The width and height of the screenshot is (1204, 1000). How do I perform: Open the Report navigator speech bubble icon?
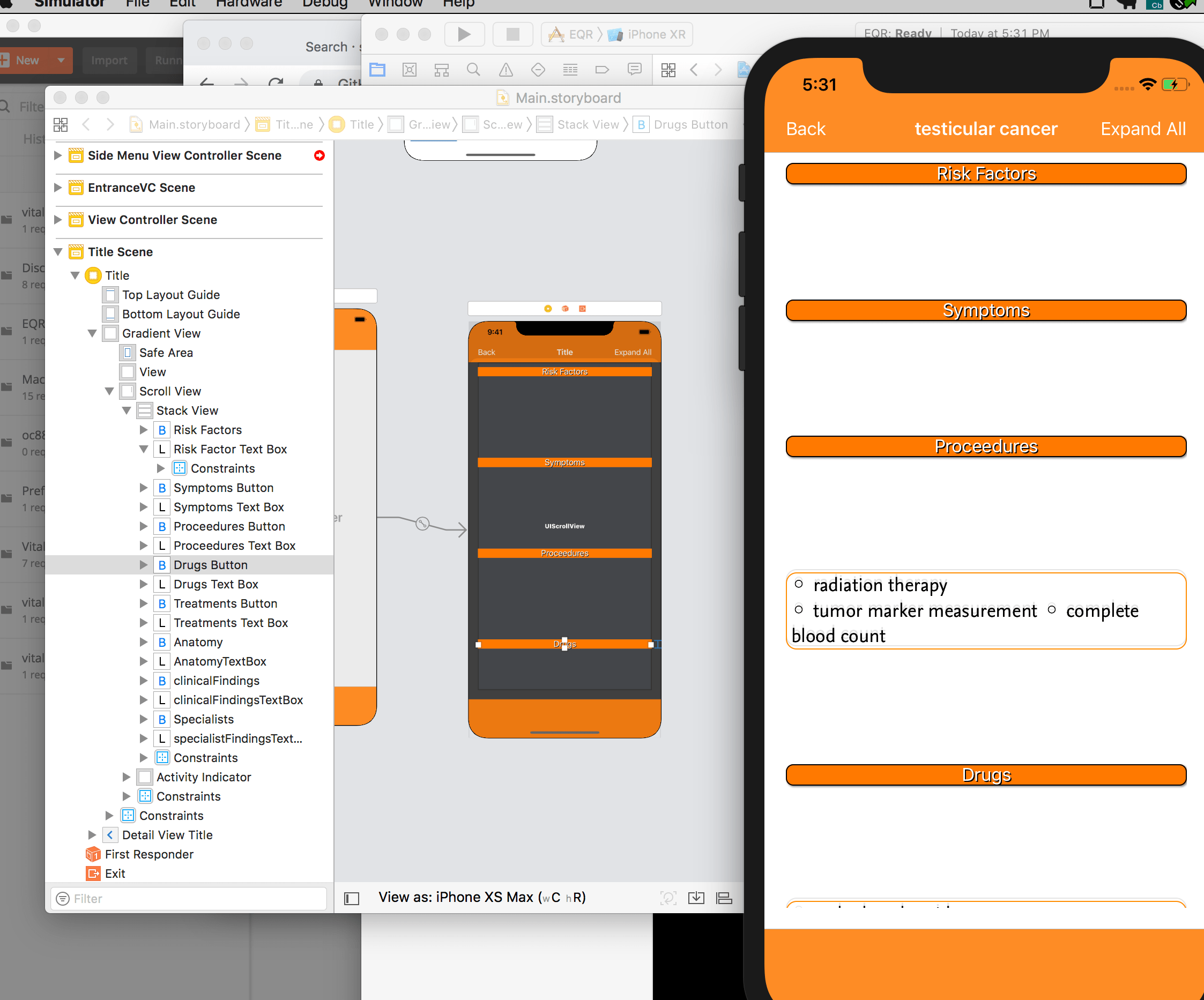[634, 70]
